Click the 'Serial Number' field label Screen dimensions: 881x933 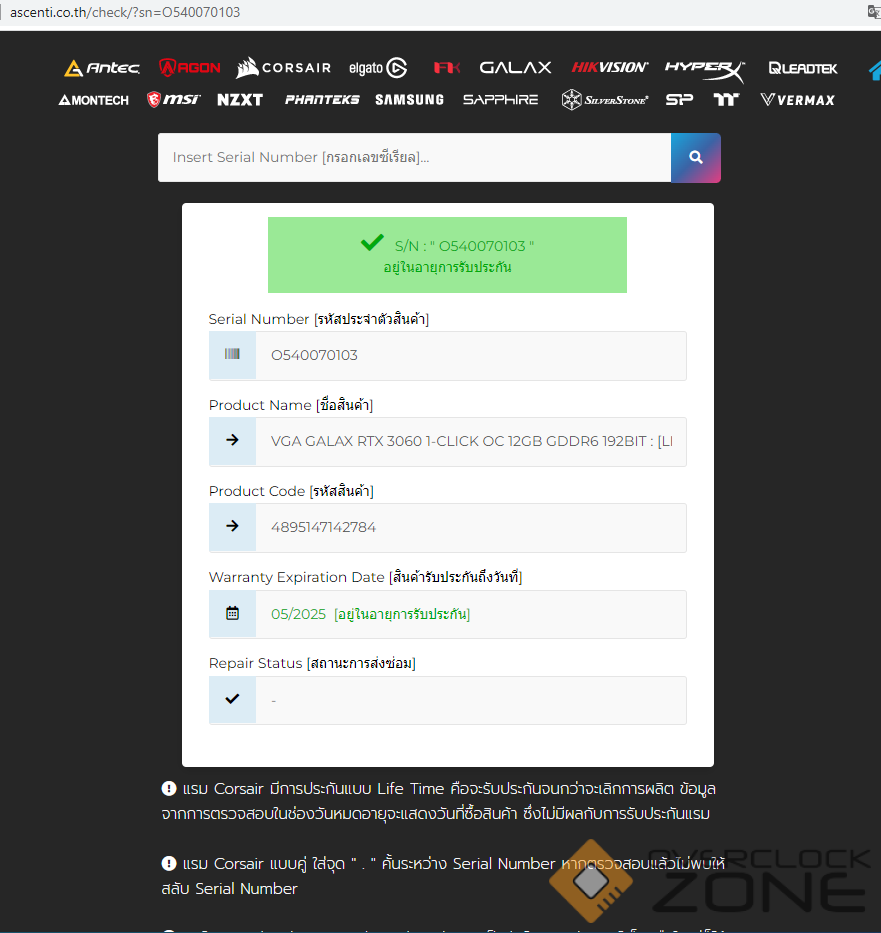(x=319, y=320)
